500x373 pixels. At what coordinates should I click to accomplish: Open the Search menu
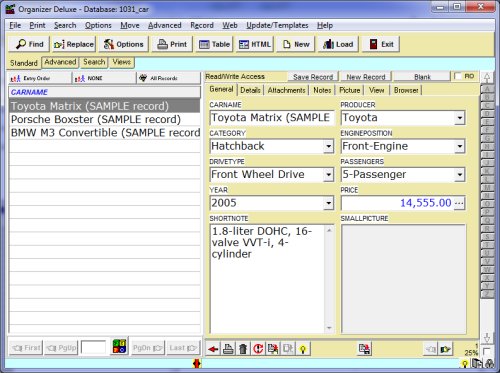click(x=65, y=25)
